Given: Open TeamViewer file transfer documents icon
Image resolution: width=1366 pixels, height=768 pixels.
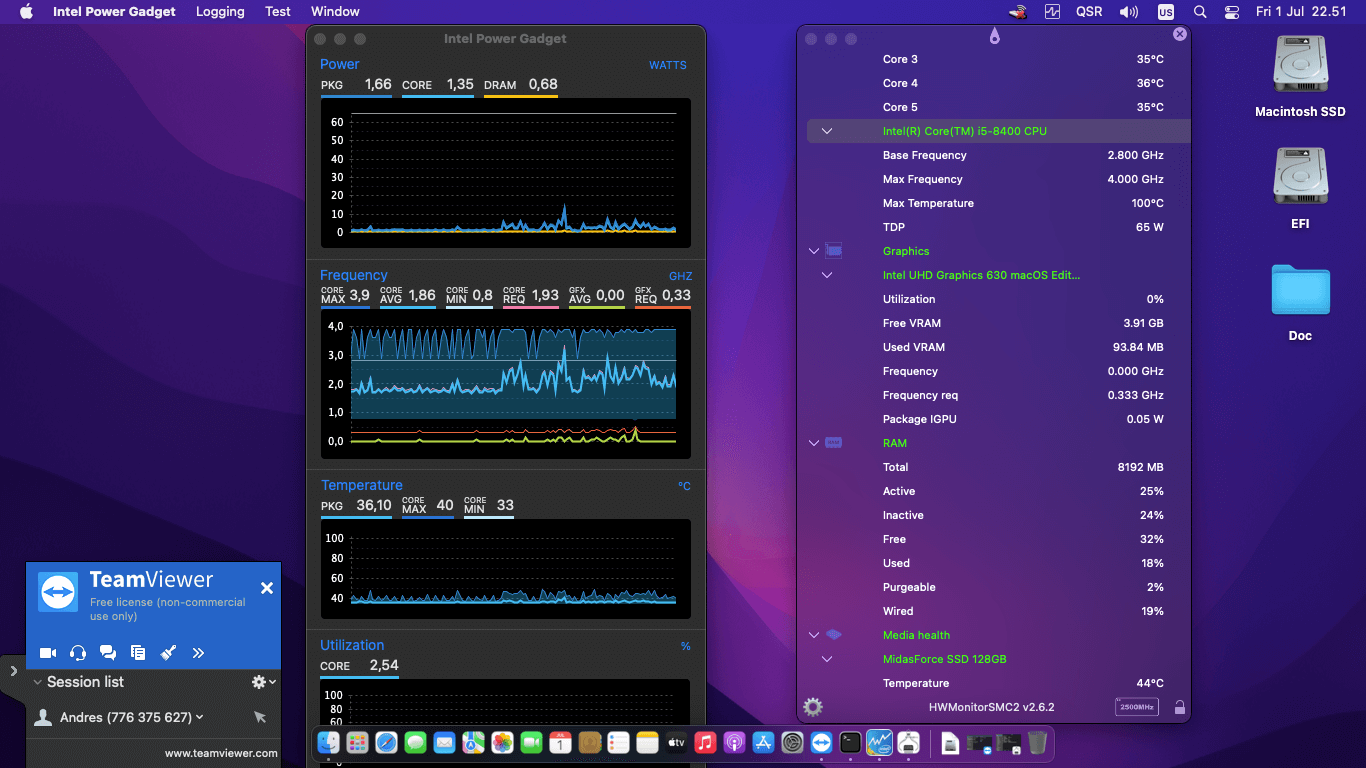Looking at the screenshot, I should (138, 653).
